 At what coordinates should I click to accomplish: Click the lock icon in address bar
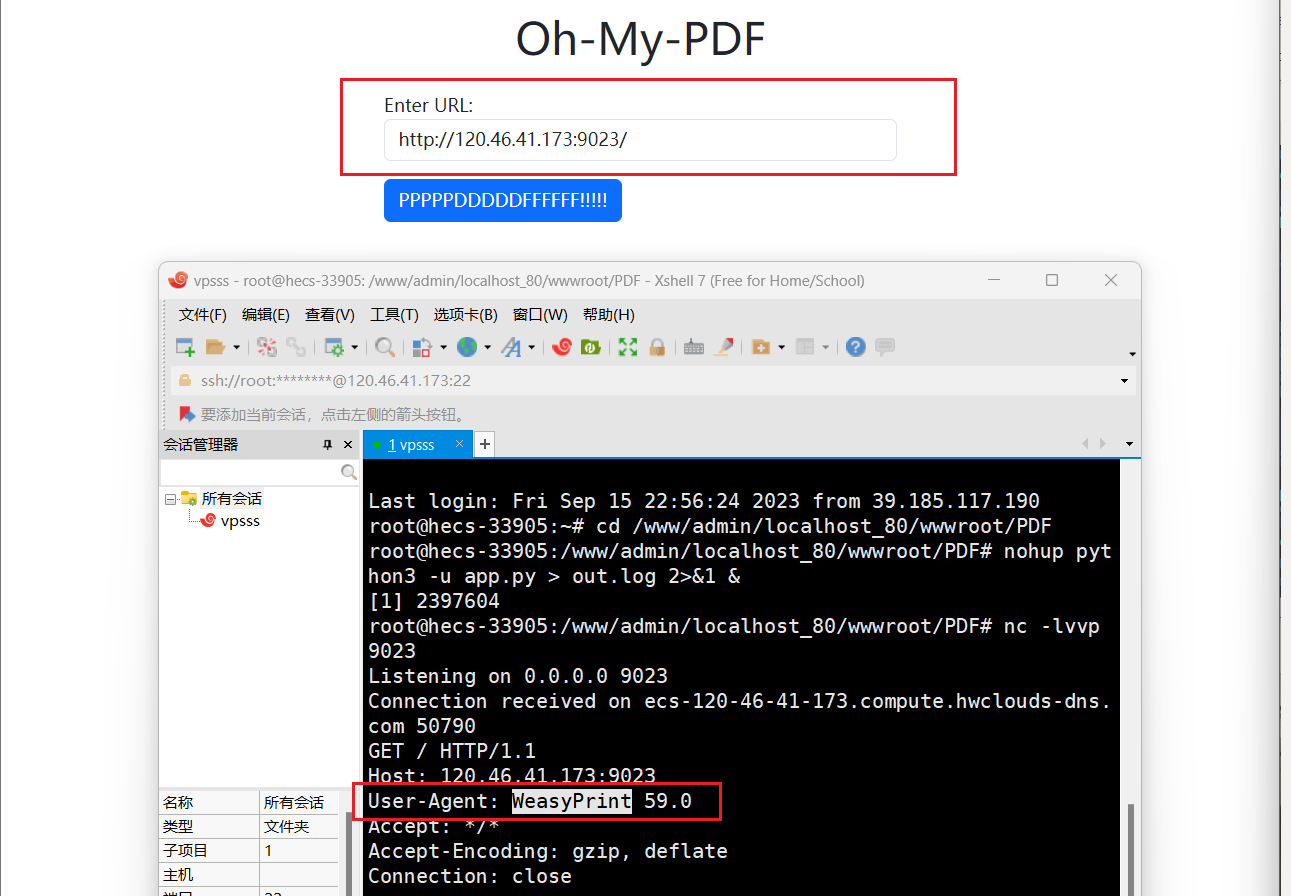click(184, 380)
